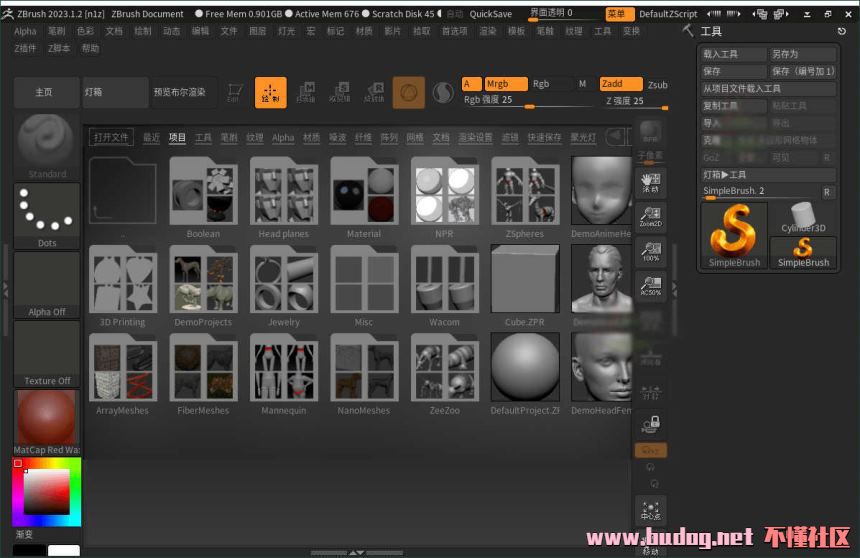860x558 pixels.
Task: Open the ZSpheres project folder
Action: (524, 197)
